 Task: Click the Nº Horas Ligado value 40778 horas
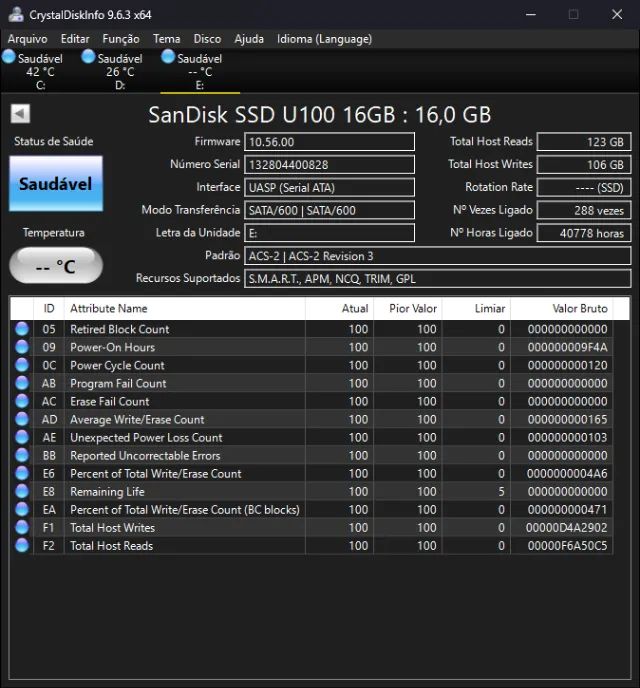584,233
